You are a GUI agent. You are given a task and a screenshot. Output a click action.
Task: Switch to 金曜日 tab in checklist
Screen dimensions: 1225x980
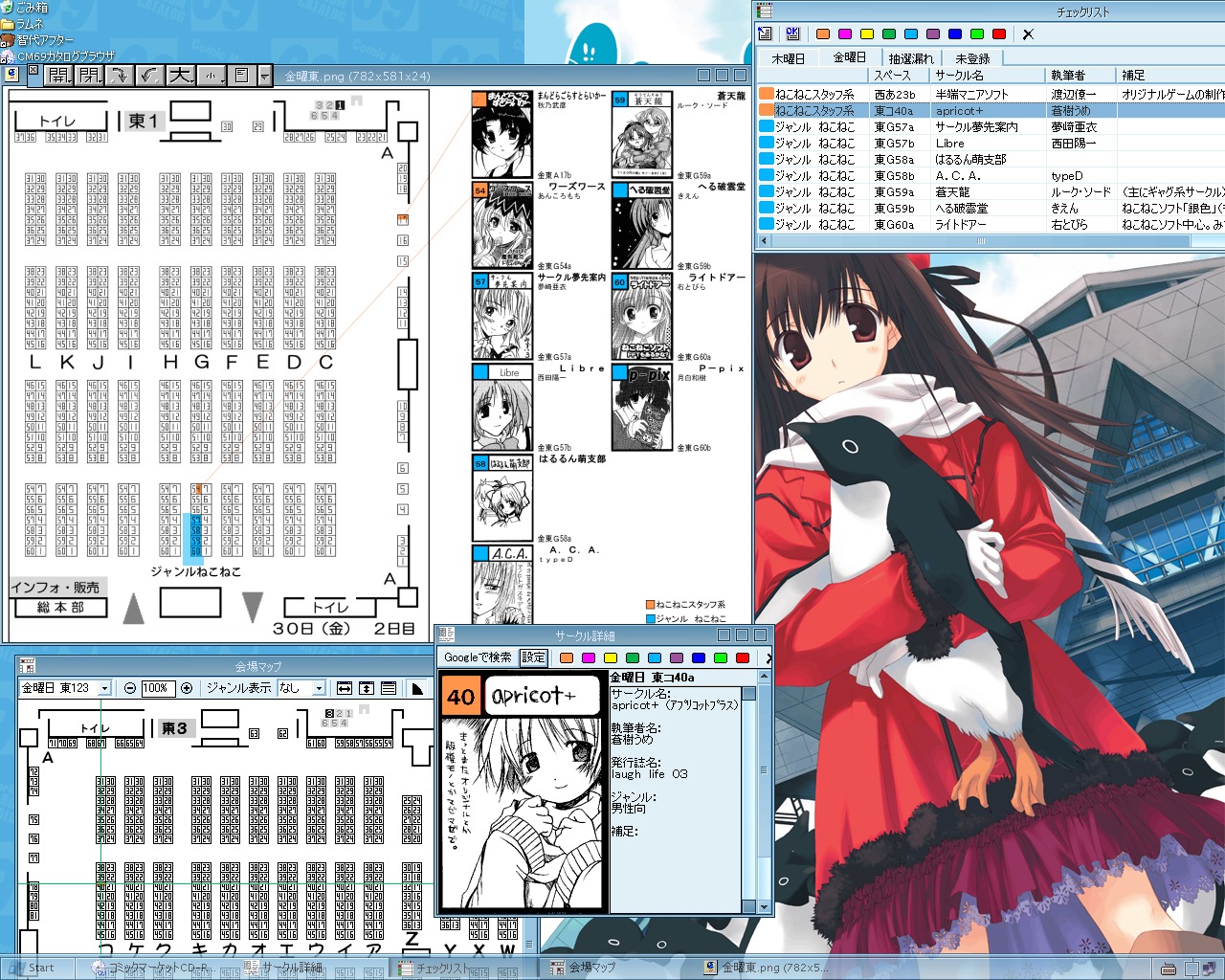tap(849, 57)
